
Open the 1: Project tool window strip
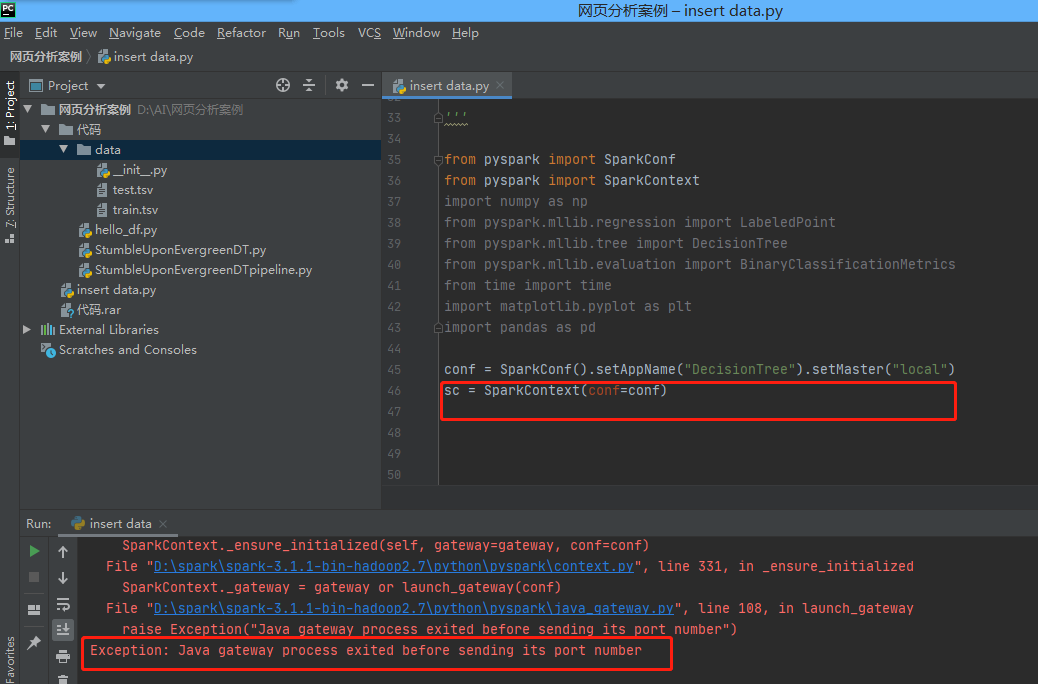pos(9,113)
